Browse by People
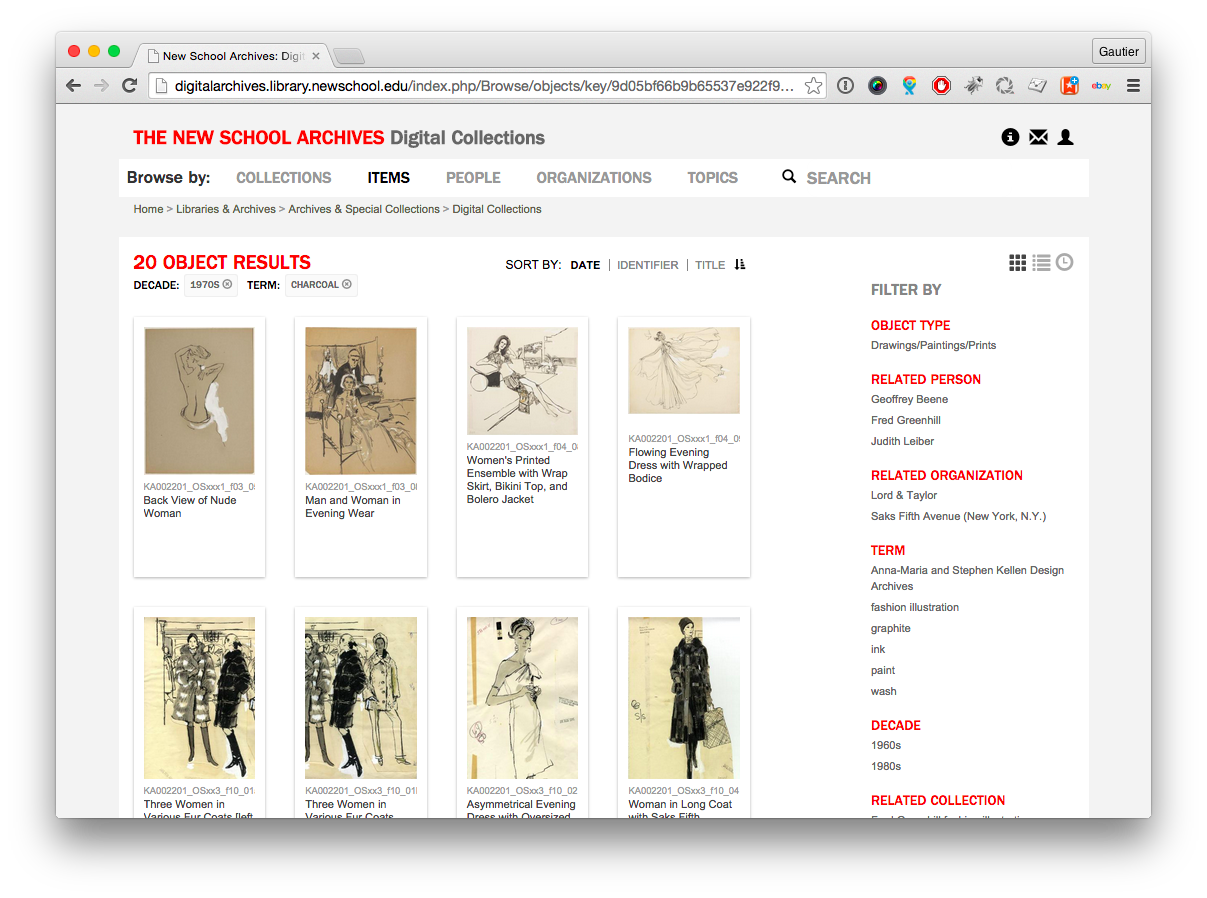The height and width of the screenshot is (898, 1207). 473,178
